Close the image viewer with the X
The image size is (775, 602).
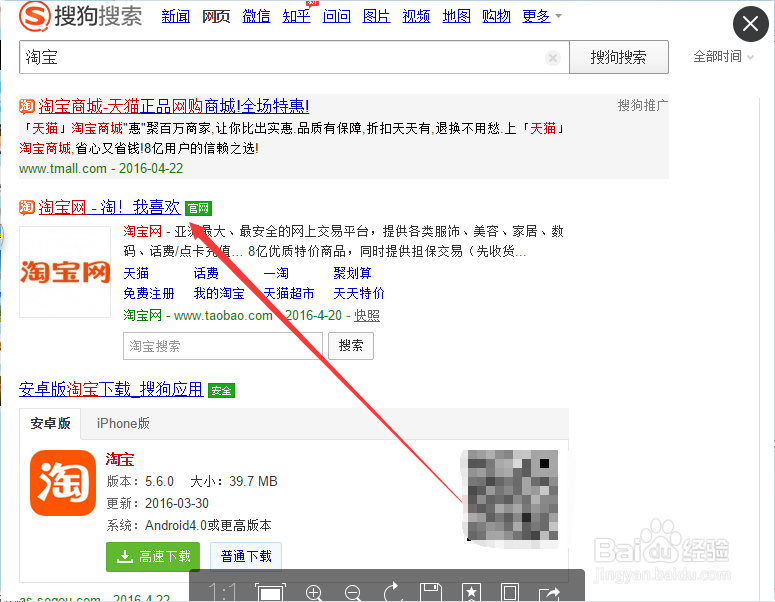750,24
